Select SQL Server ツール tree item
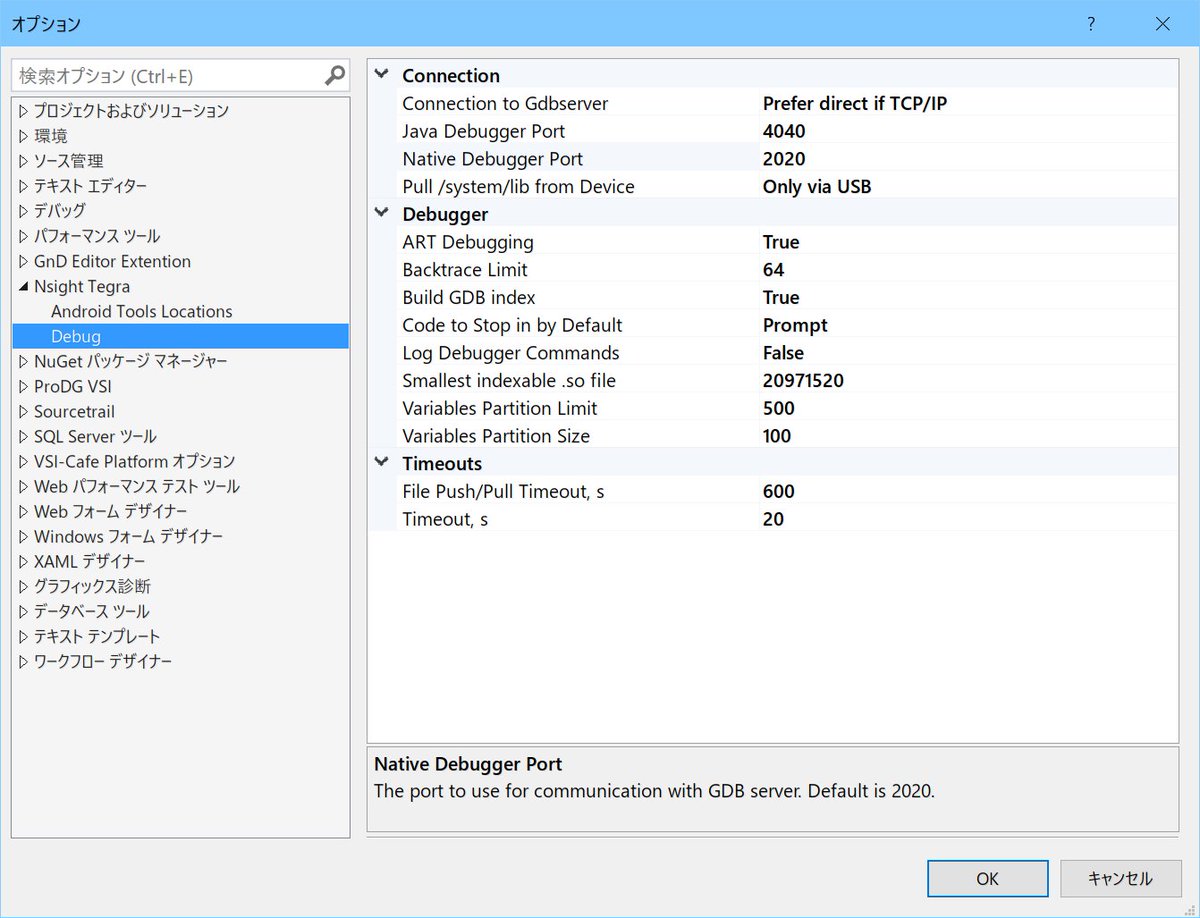 point(95,436)
